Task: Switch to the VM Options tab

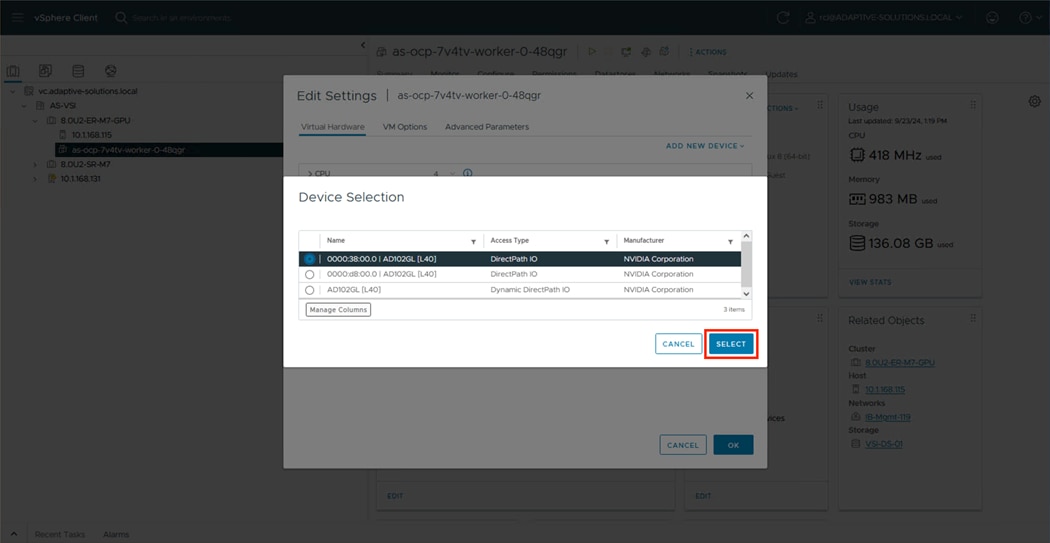Action: (405, 127)
